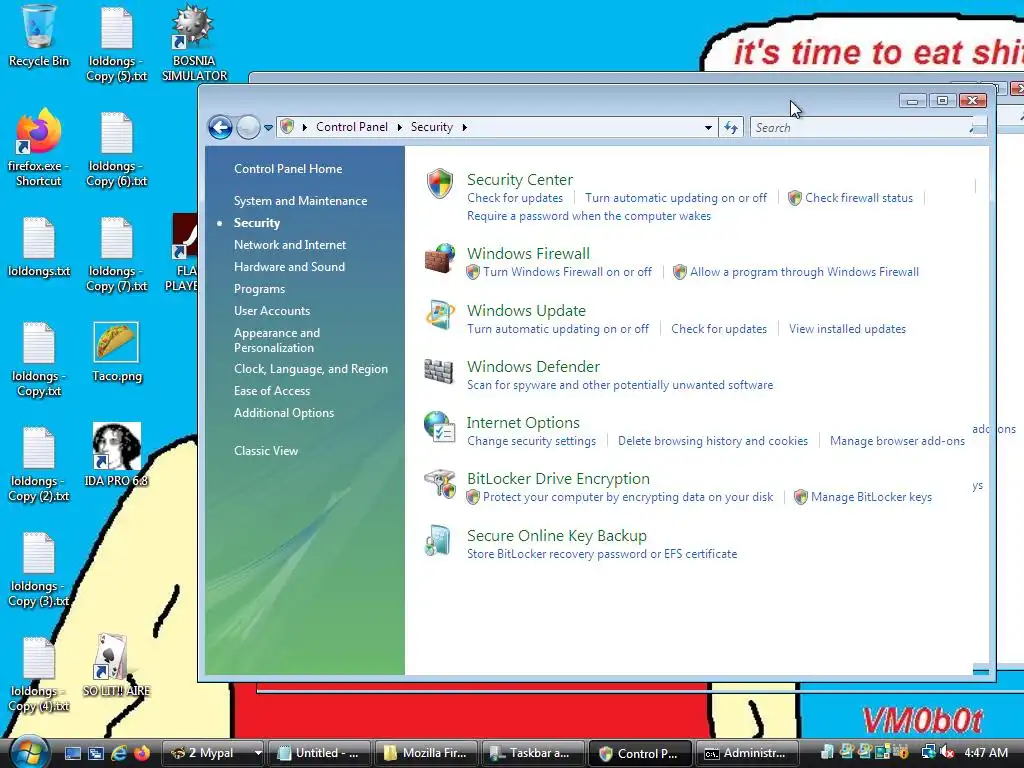This screenshot has height=768, width=1024.
Task: Select loldongs.txt on the desktop
Action: (39, 247)
